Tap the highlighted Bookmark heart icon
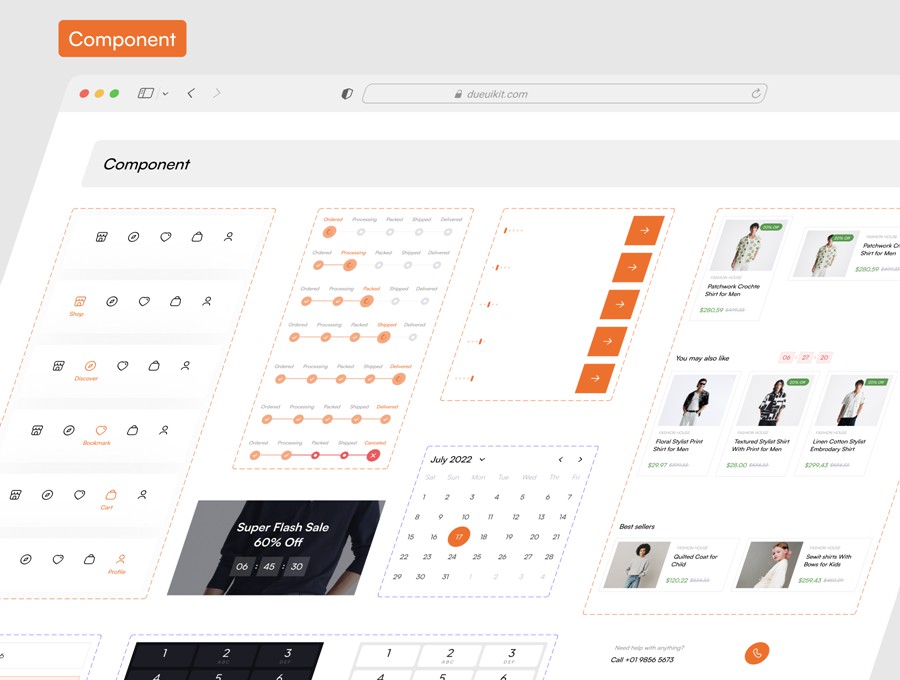Viewport: 900px width, 680px height. tap(100, 430)
